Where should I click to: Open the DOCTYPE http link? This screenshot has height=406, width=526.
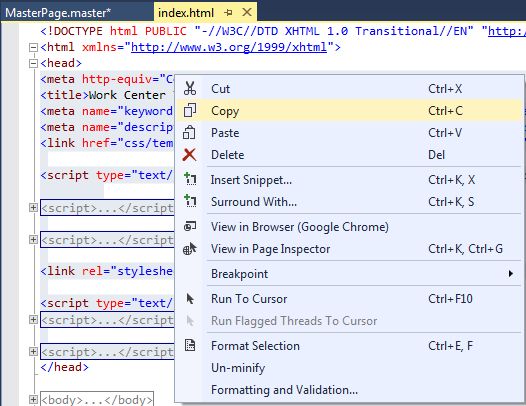[507, 31]
